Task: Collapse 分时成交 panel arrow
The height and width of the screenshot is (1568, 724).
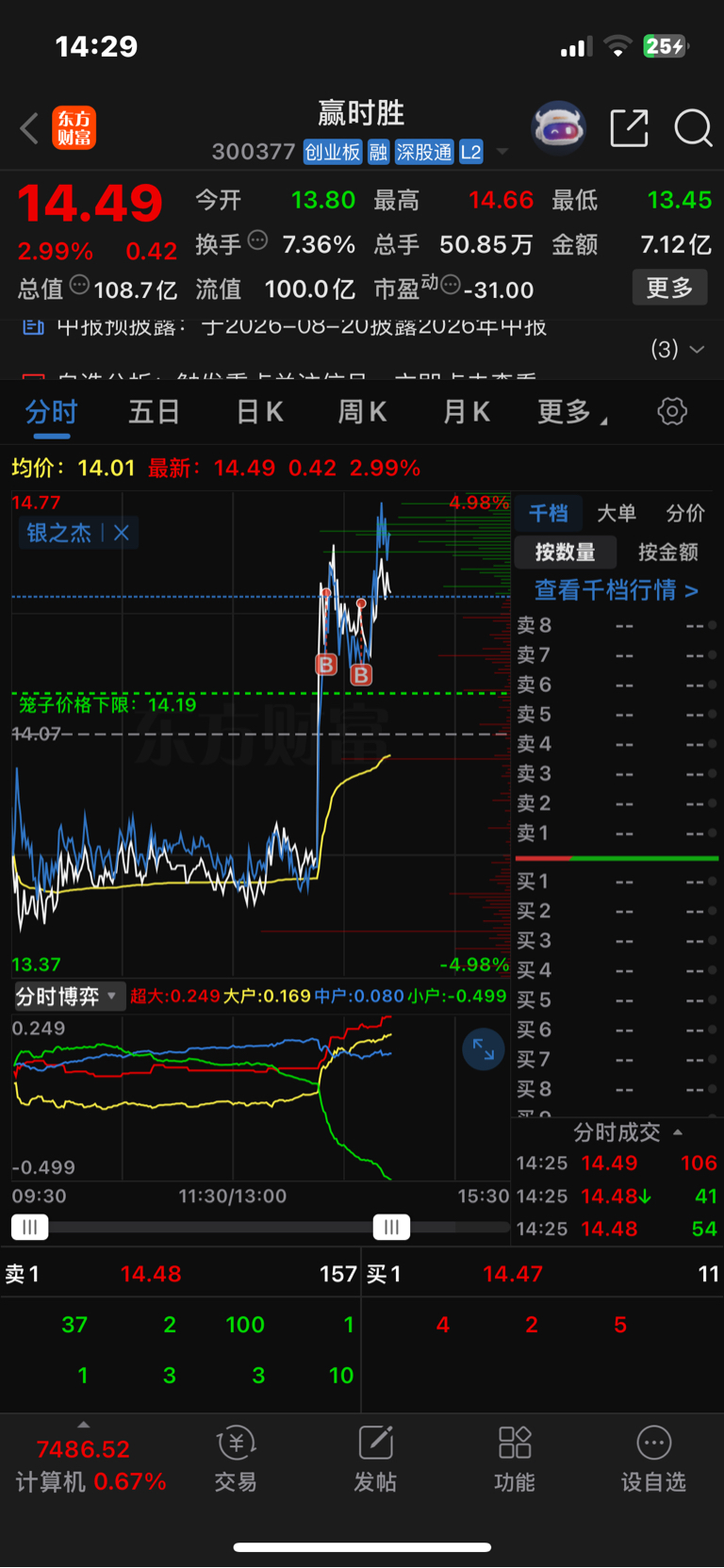Action: point(678,1131)
